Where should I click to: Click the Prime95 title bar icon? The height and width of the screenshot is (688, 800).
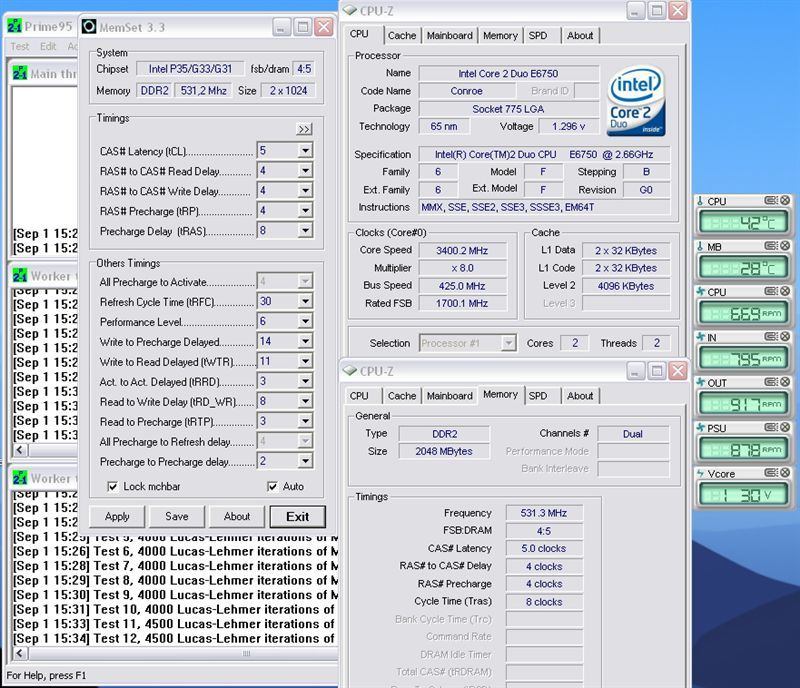[15, 26]
